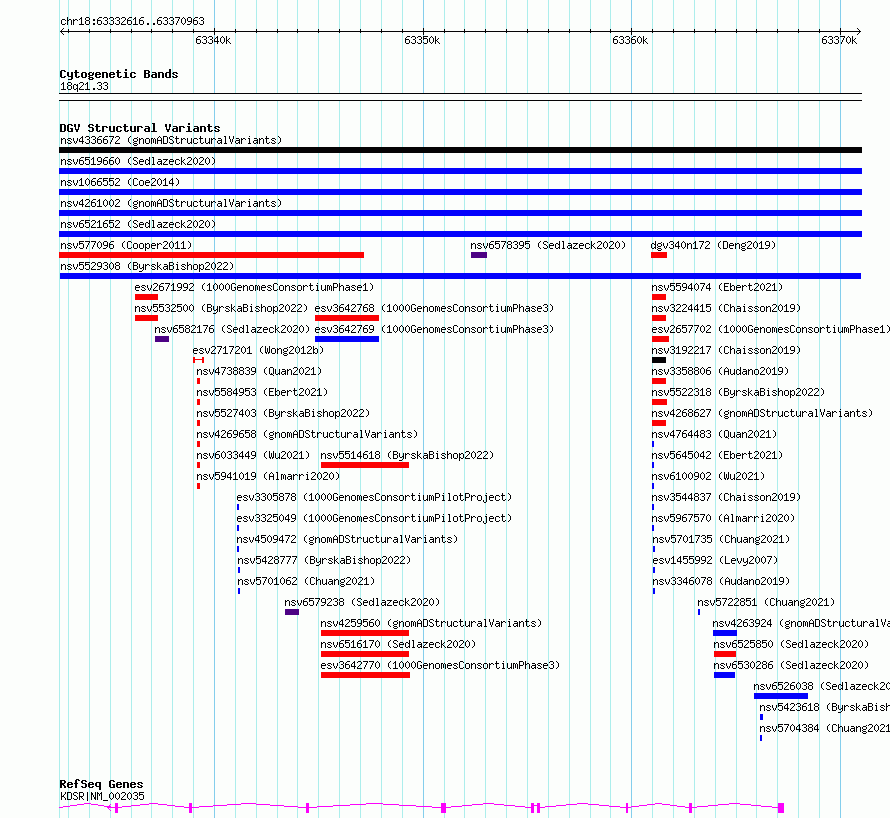Screen dimensions: 890x818
Task: Click nsv6579238 (Sedlazeck2020) label
Action: tap(362, 602)
